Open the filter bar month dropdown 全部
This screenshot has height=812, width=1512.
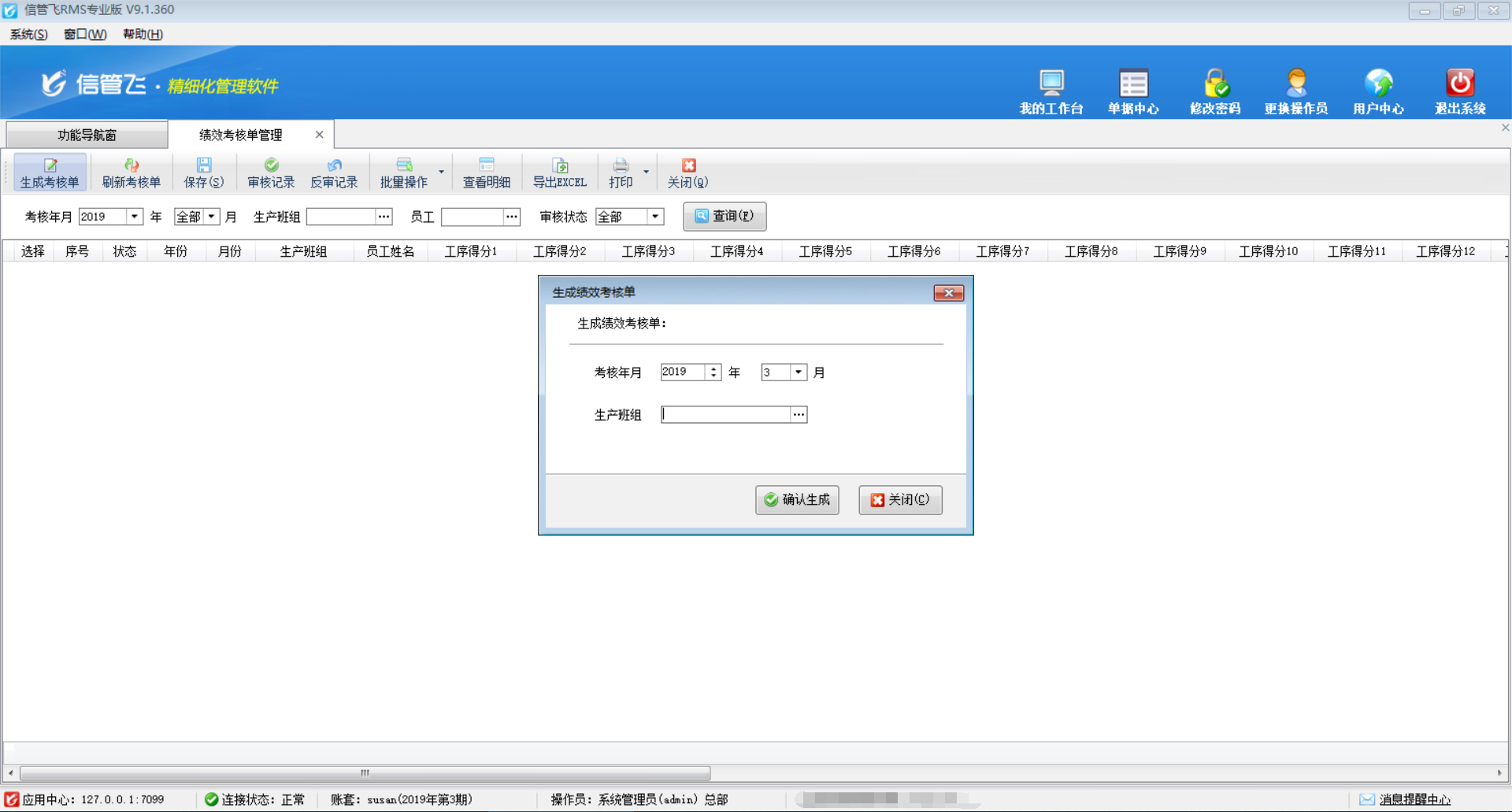coord(211,217)
